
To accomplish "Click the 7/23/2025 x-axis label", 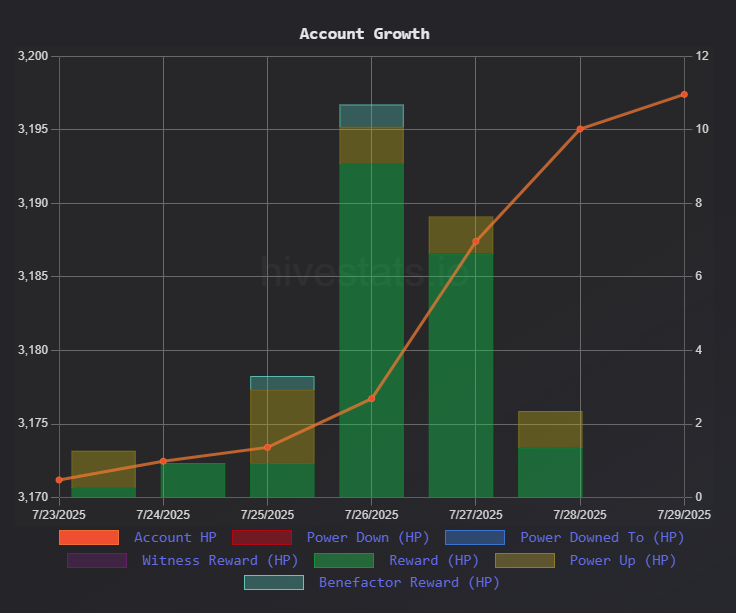I will pos(59,514).
